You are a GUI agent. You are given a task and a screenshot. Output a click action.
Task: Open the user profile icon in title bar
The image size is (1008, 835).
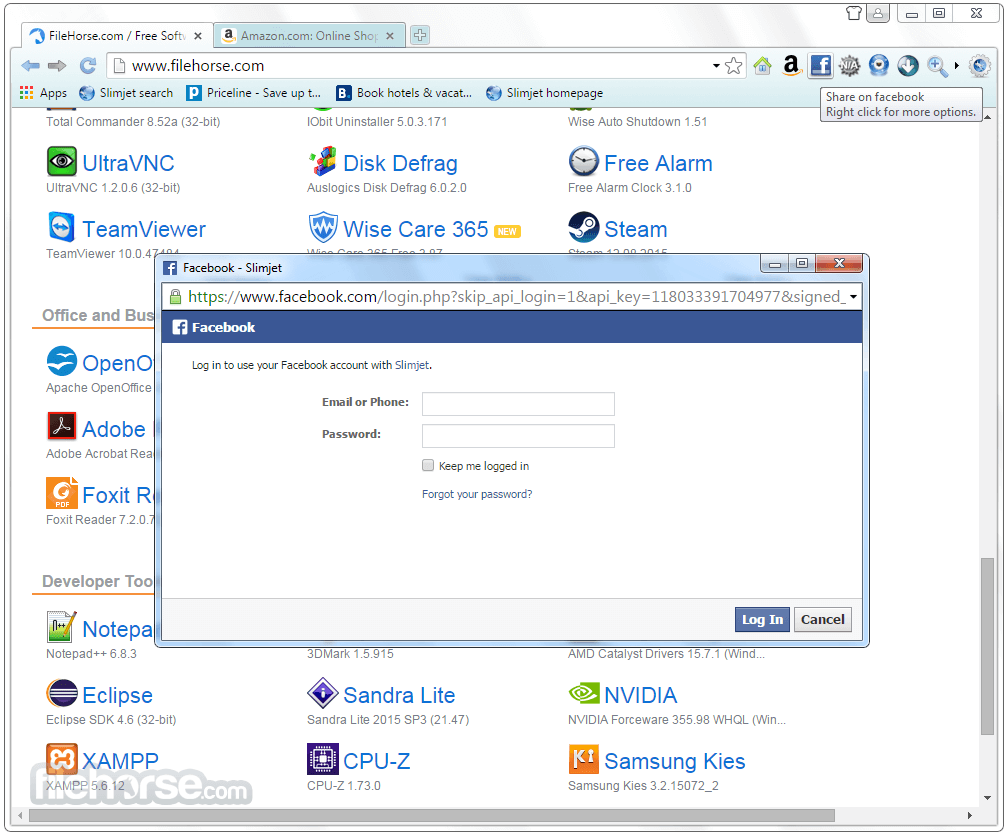pyautogui.click(x=878, y=13)
